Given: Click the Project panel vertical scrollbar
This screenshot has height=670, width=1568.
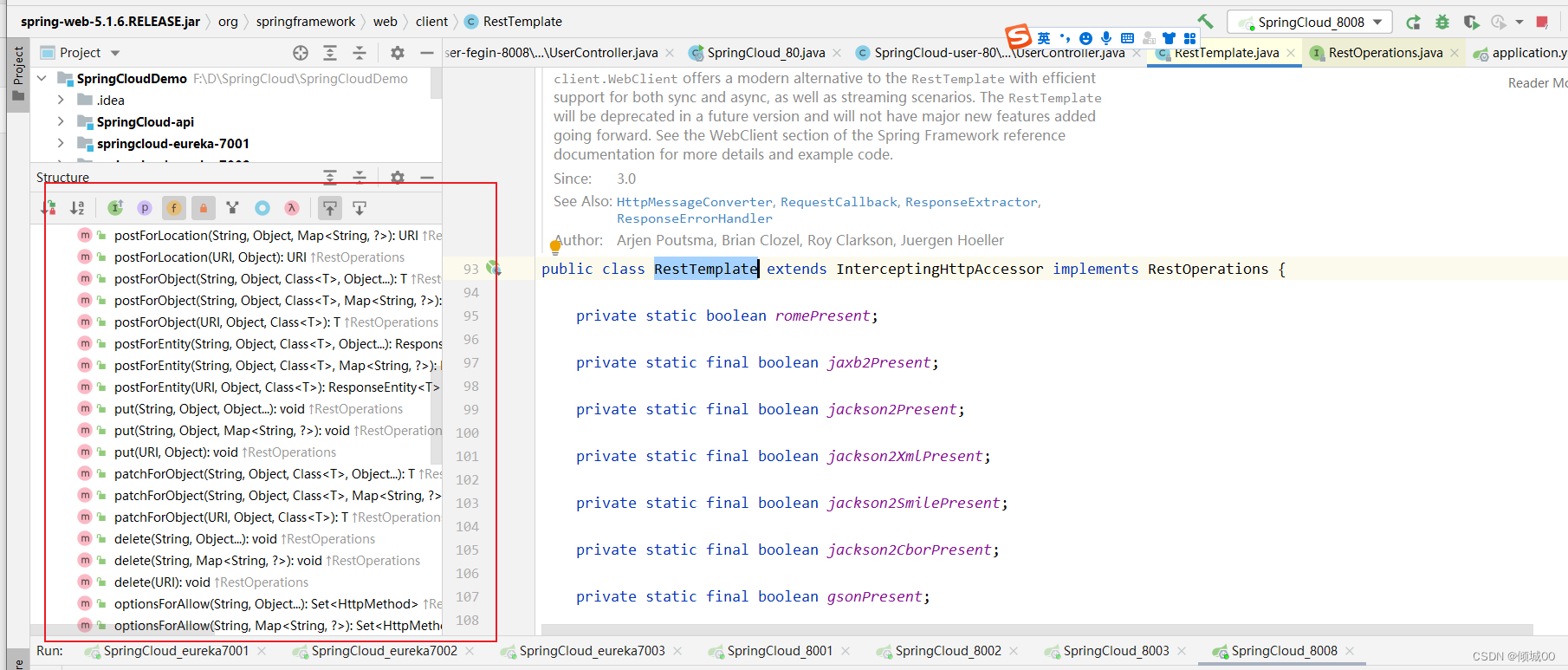Looking at the screenshot, I should click(x=436, y=82).
